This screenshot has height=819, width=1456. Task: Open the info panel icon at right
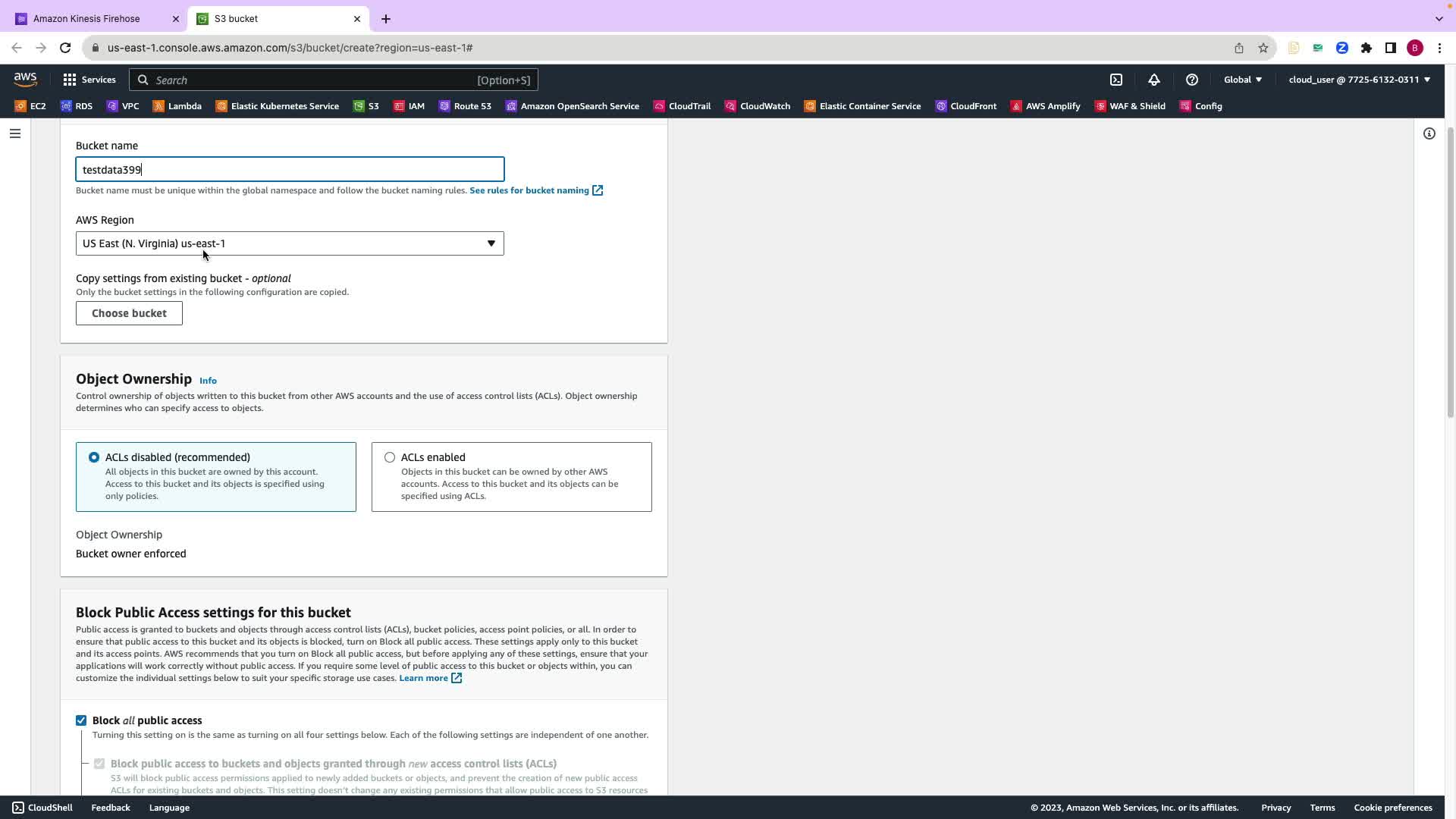1429,133
